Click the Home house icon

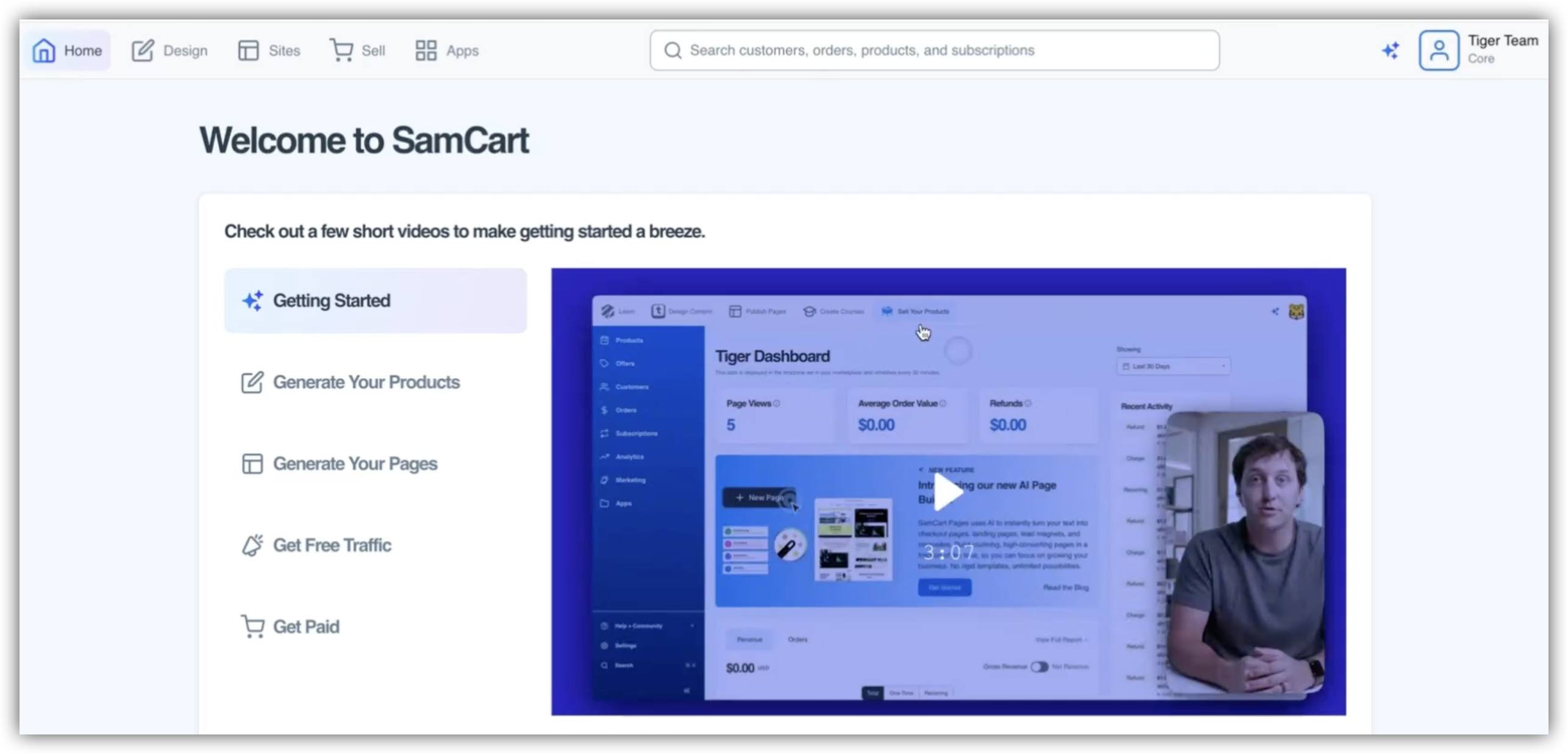44,51
